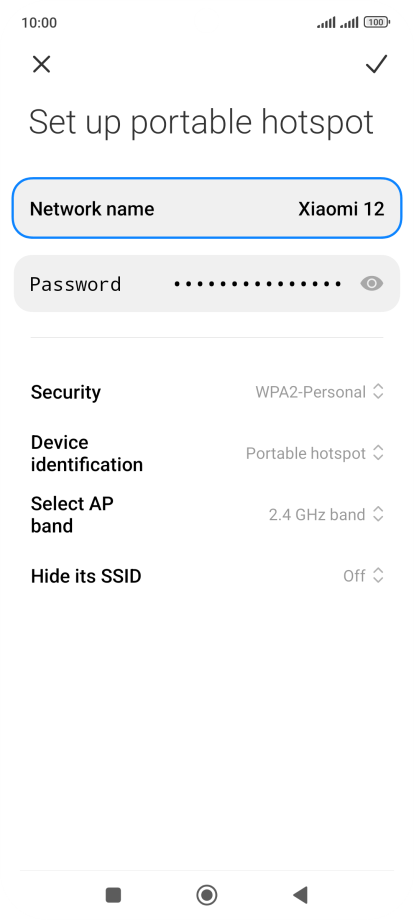Select the Security row label
This screenshot has height=920, width=414.
66,392
